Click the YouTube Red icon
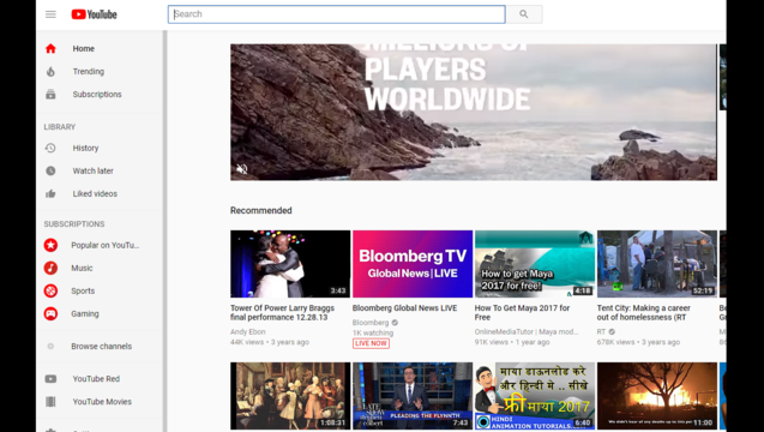 [51, 379]
